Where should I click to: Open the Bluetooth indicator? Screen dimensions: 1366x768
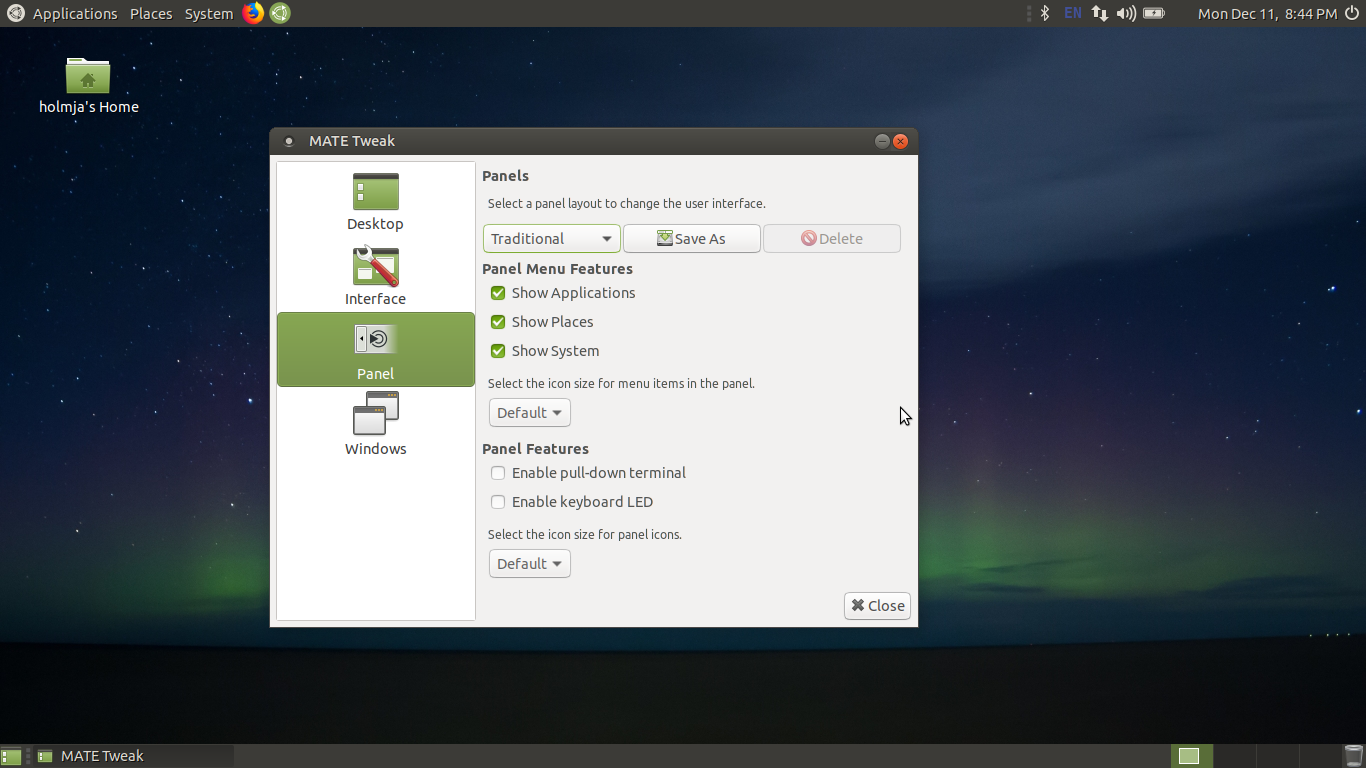pyautogui.click(x=1045, y=13)
